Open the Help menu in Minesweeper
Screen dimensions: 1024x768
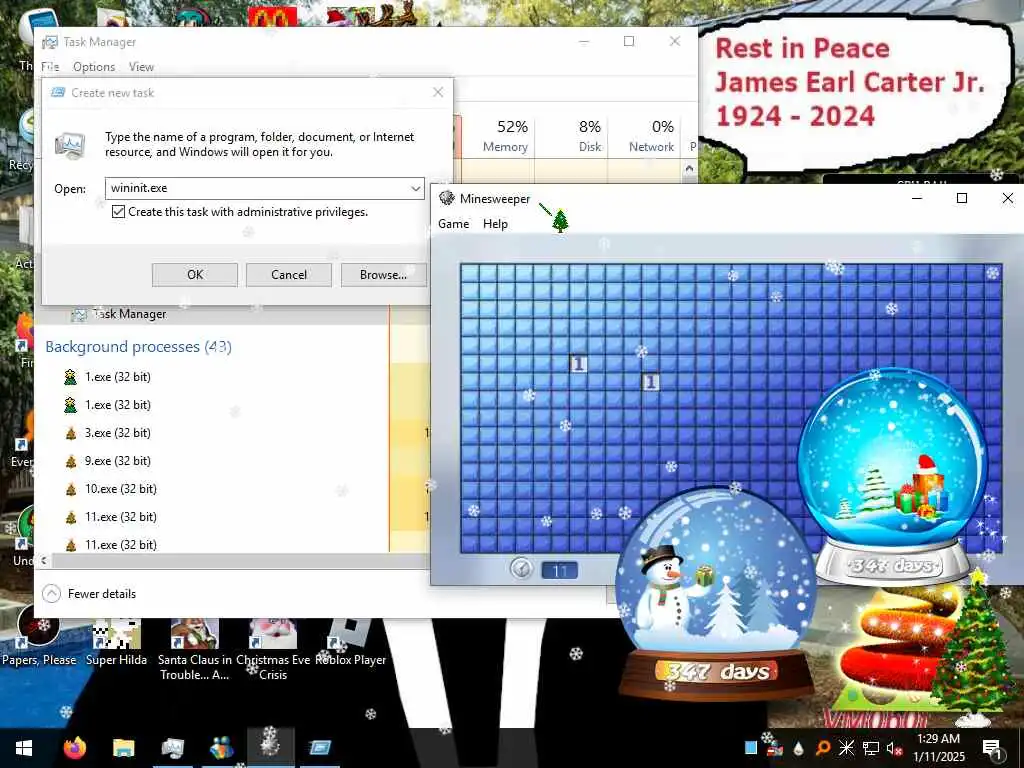495,224
